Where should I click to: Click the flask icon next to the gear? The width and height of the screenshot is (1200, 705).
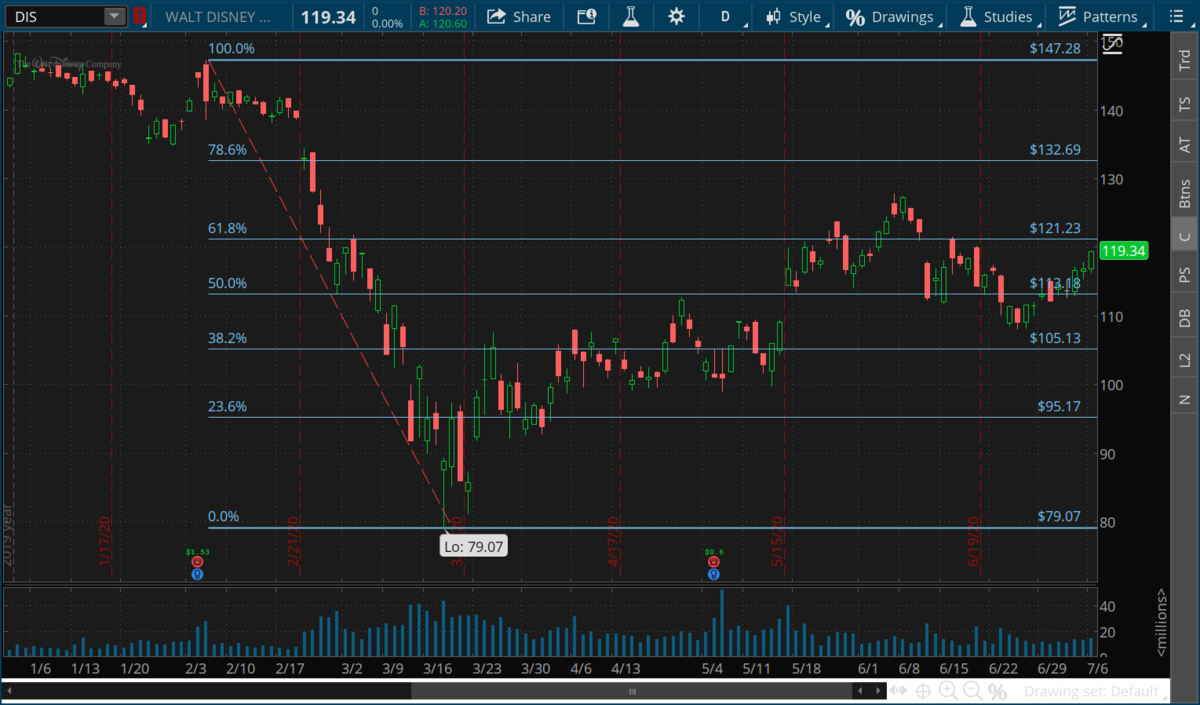(630, 16)
